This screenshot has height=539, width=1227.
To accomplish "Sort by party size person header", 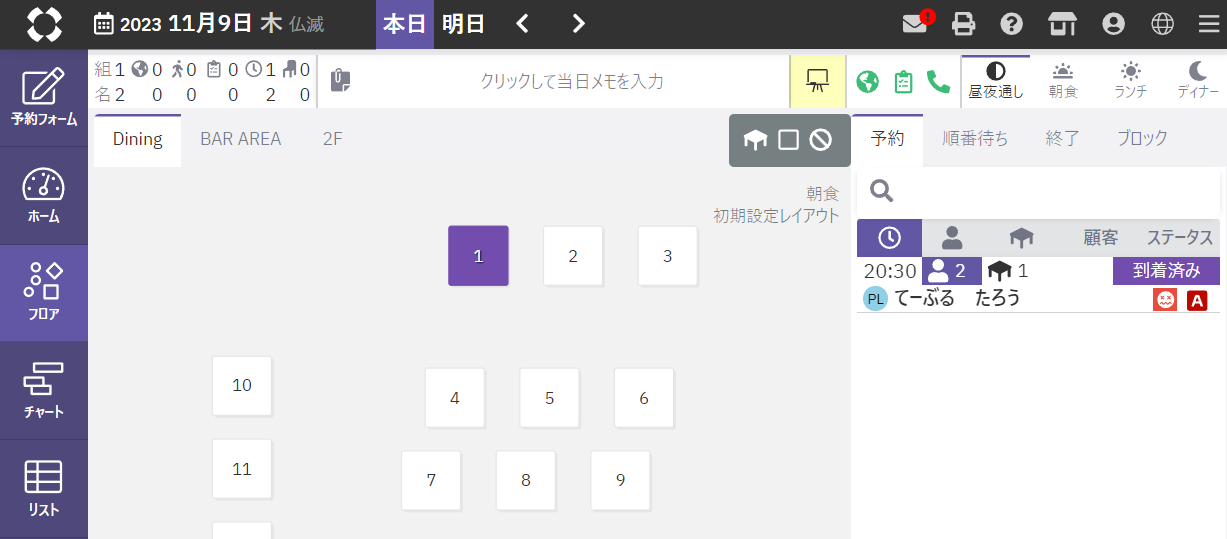I will pyautogui.click(x=952, y=238).
